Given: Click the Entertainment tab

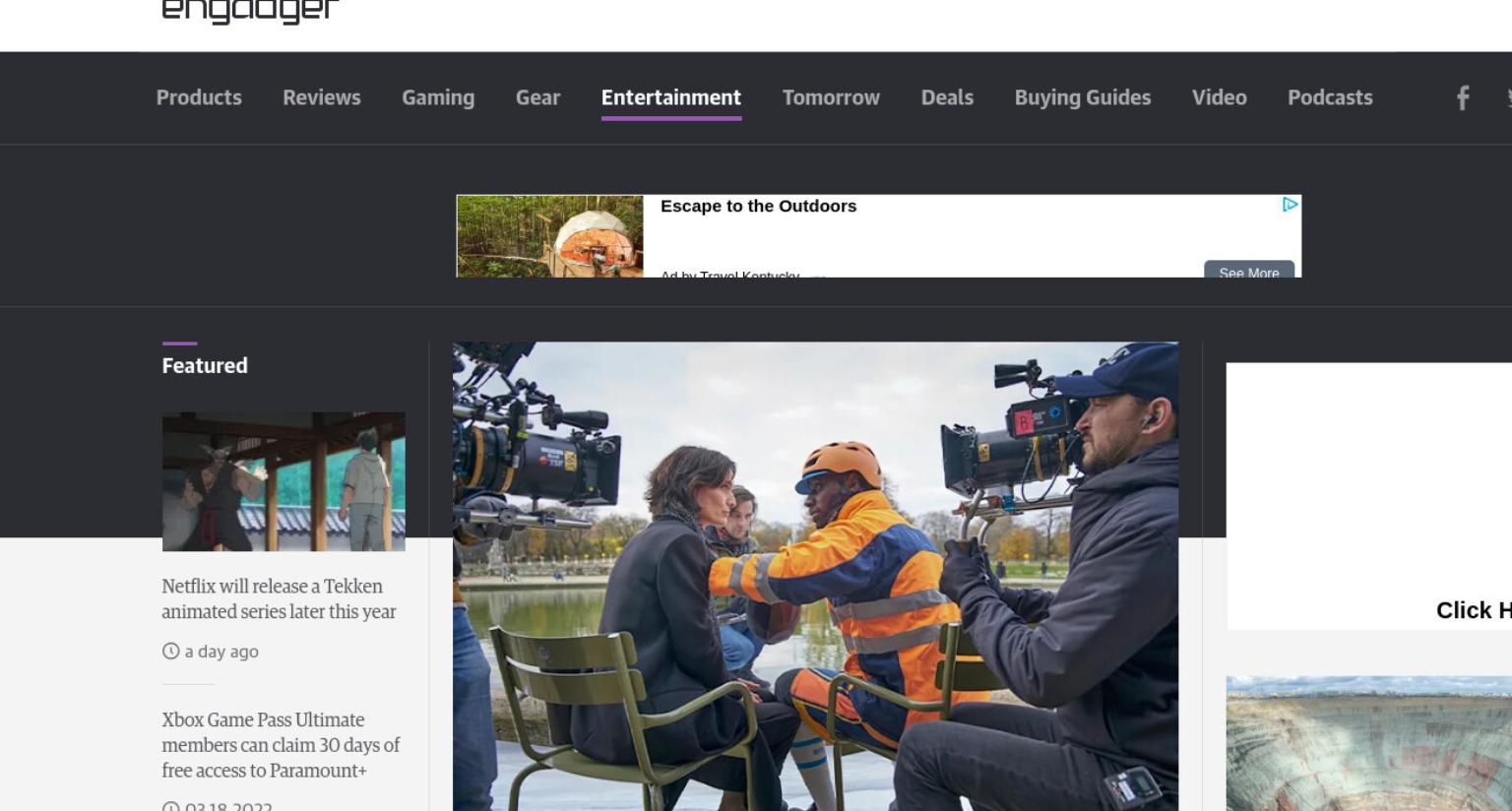Looking at the screenshot, I should (671, 97).
